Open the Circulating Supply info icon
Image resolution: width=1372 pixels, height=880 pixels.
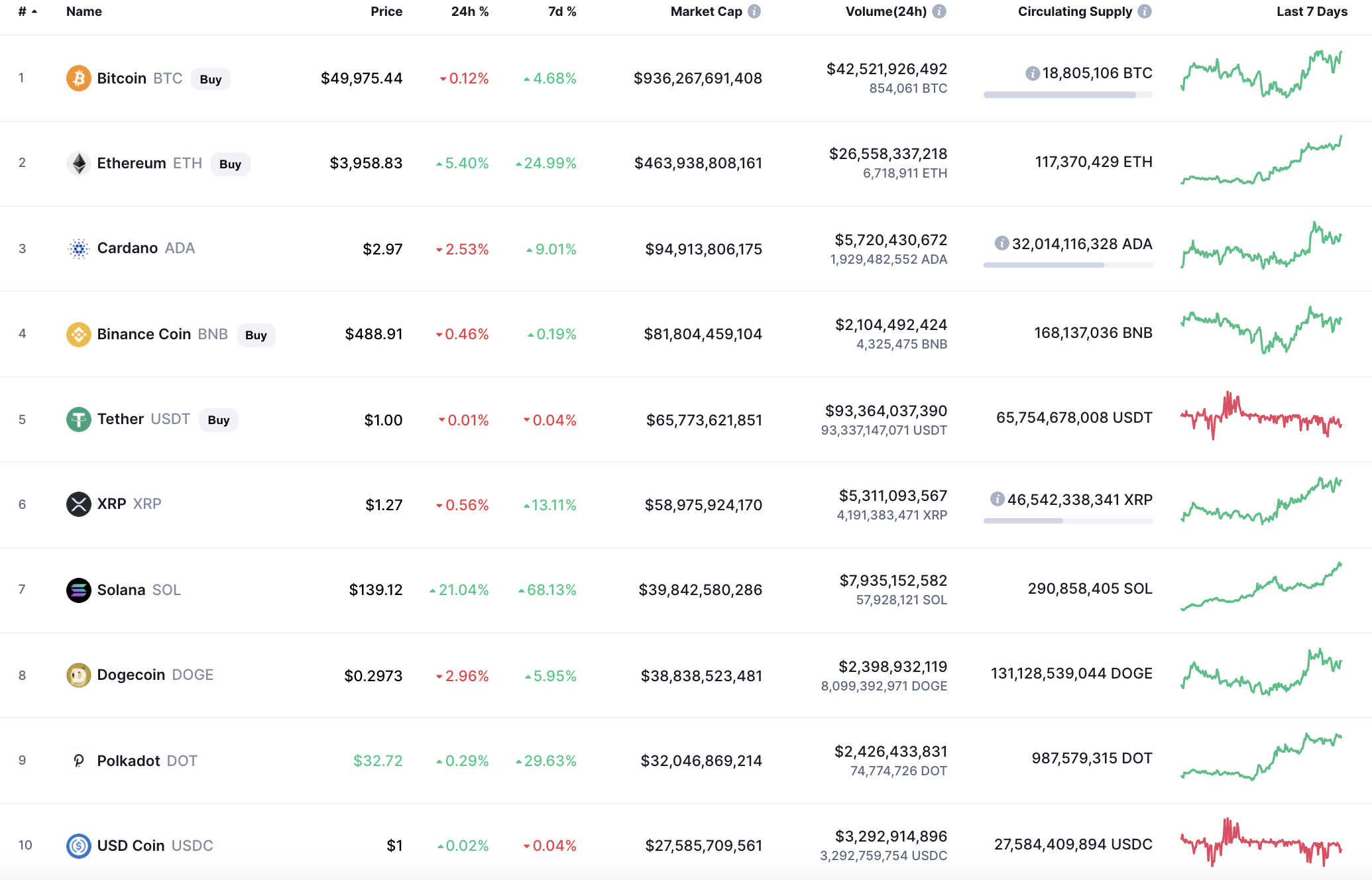point(1145,11)
